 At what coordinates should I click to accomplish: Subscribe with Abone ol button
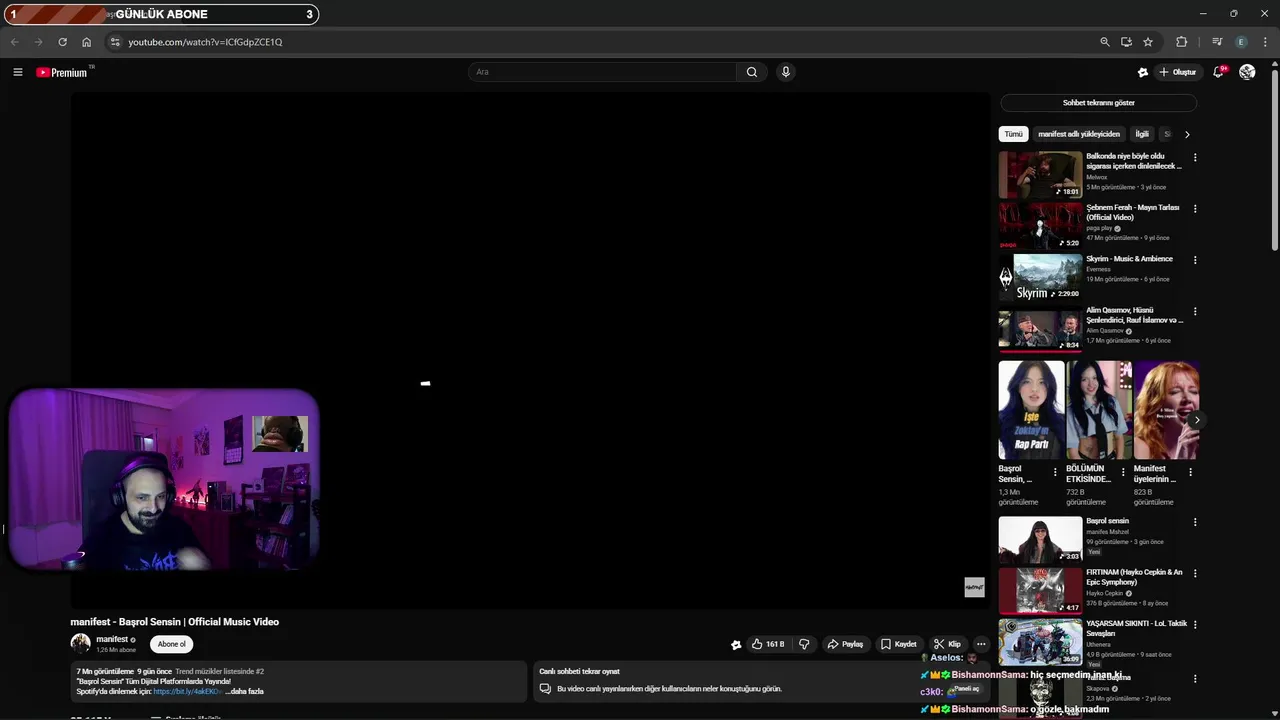click(x=171, y=644)
